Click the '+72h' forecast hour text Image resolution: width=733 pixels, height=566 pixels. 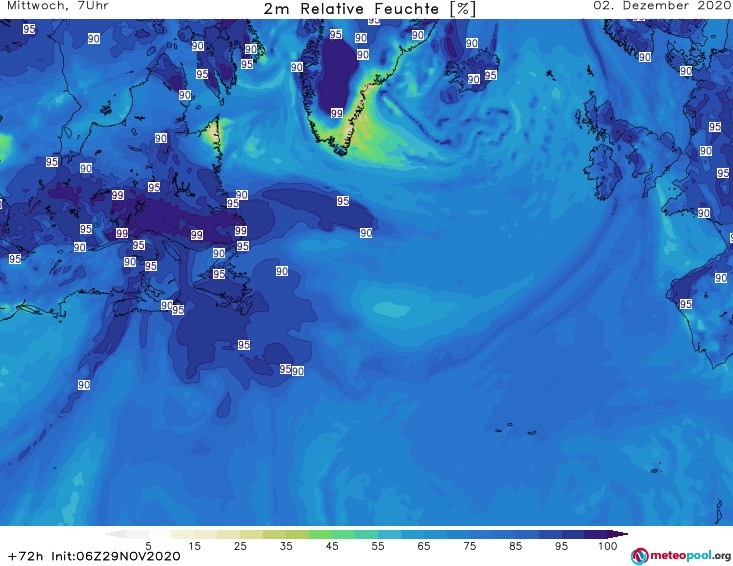click(26, 556)
